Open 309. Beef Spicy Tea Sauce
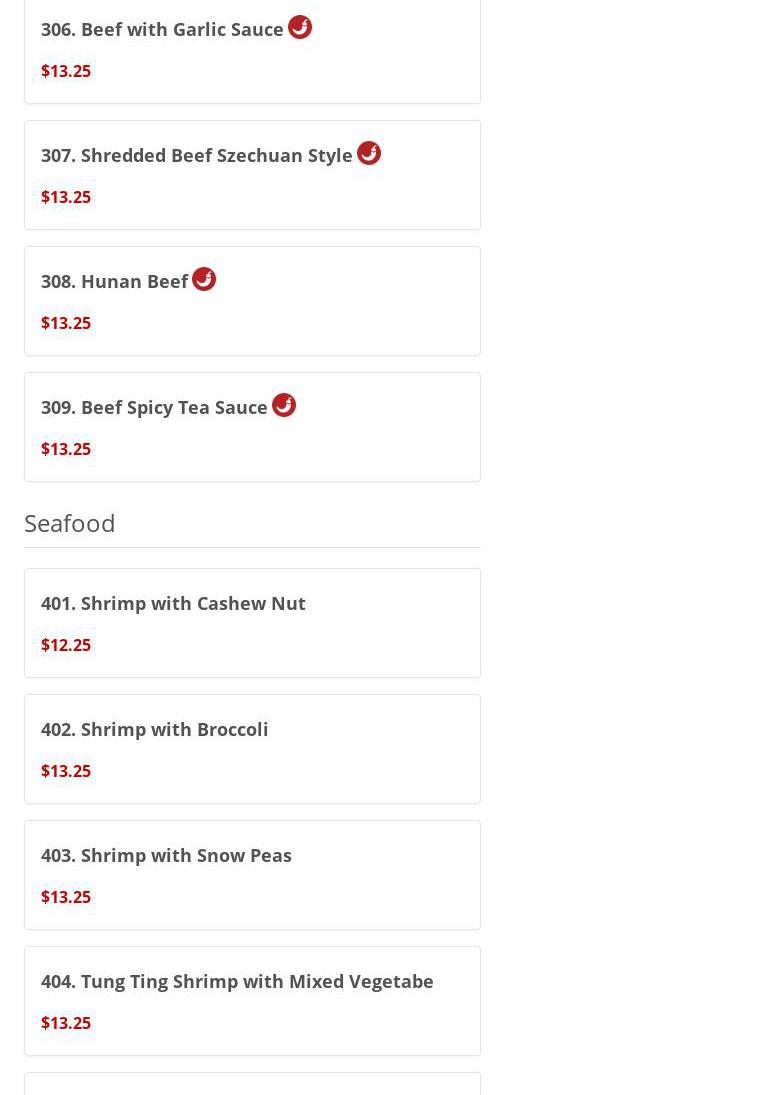 click(x=154, y=407)
